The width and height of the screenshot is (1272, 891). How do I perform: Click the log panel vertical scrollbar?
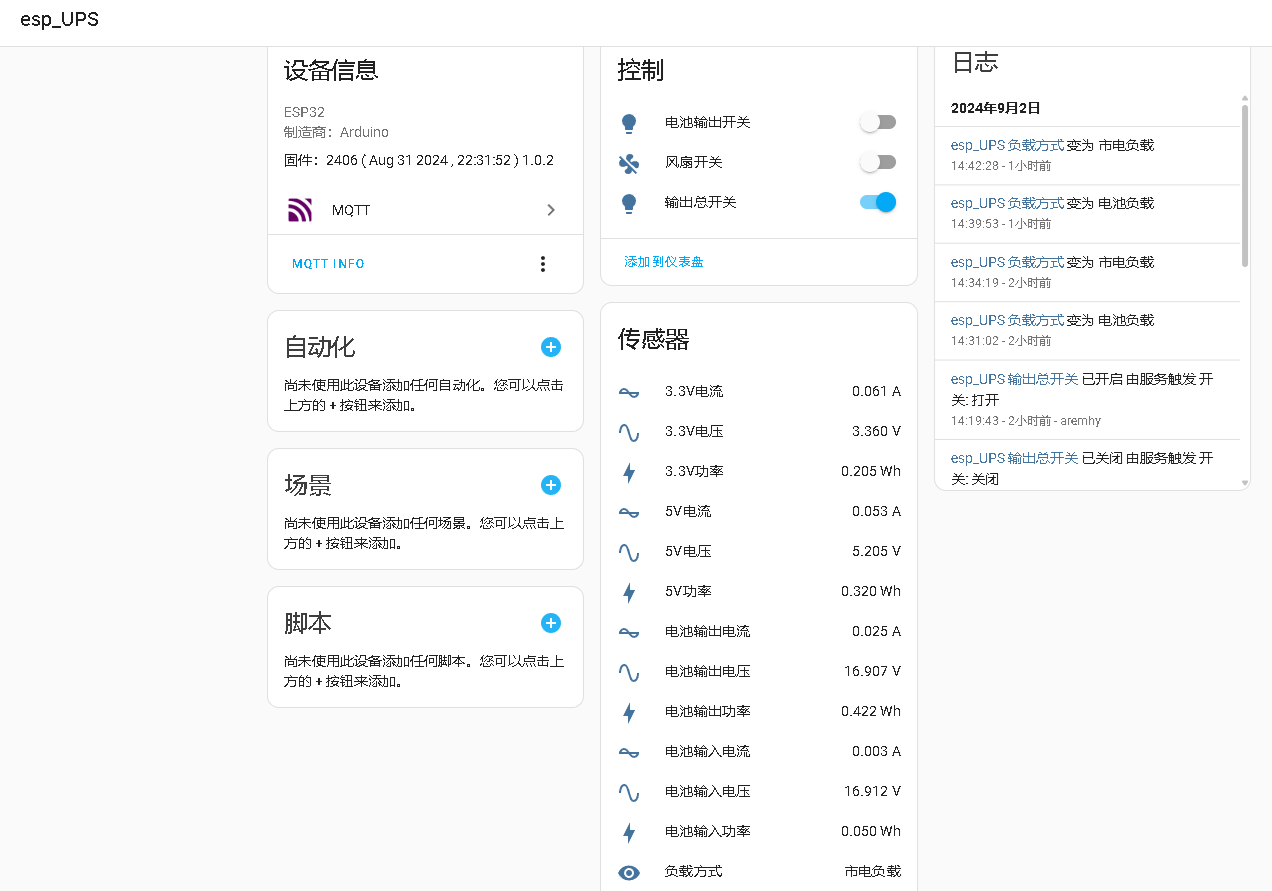[1245, 185]
